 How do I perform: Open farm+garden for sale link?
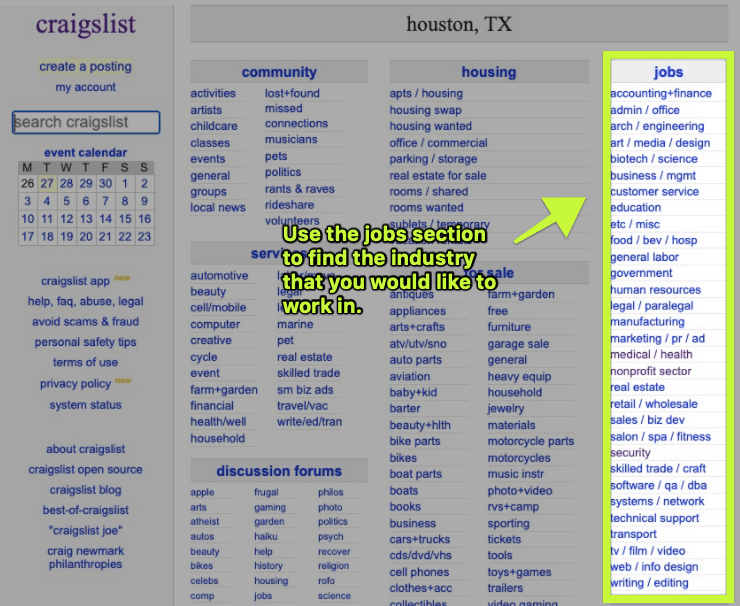point(521,295)
